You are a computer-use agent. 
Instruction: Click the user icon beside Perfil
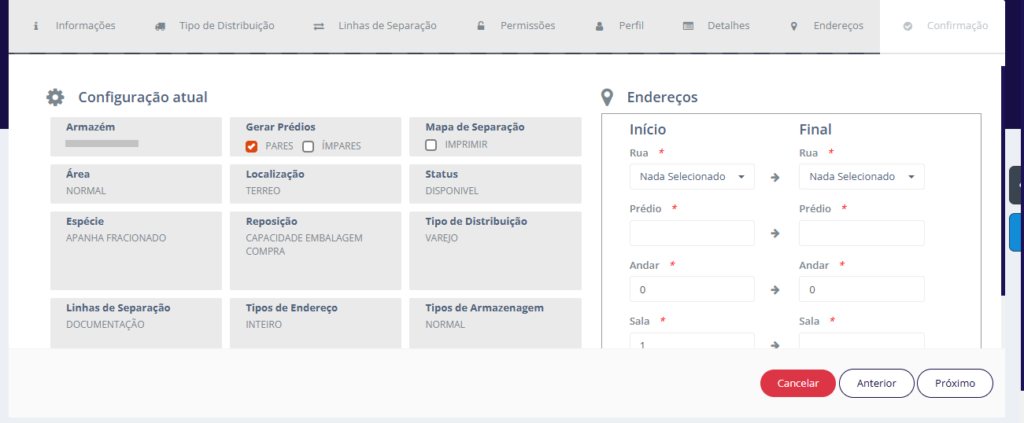pyautogui.click(x=599, y=26)
